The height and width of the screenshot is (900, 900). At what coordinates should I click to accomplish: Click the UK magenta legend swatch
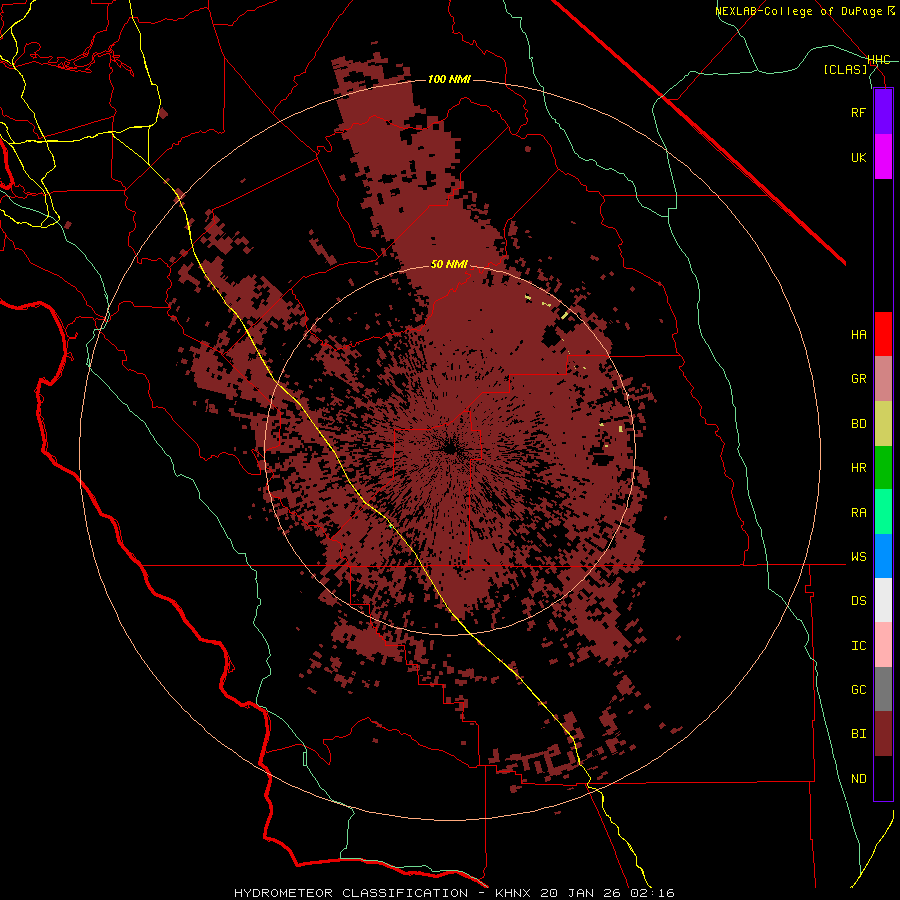[x=883, y=157]
